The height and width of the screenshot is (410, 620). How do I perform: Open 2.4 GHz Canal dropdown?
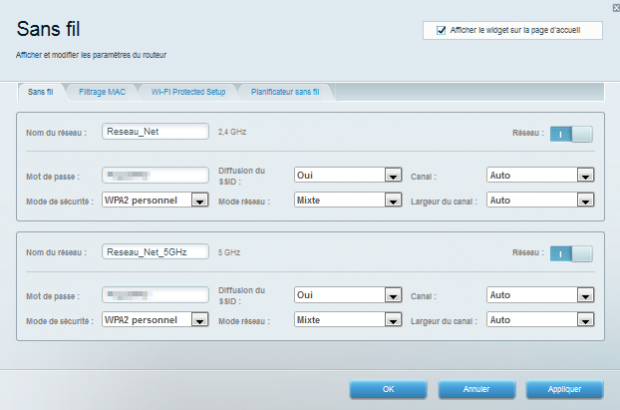click(x=585, y=175)
